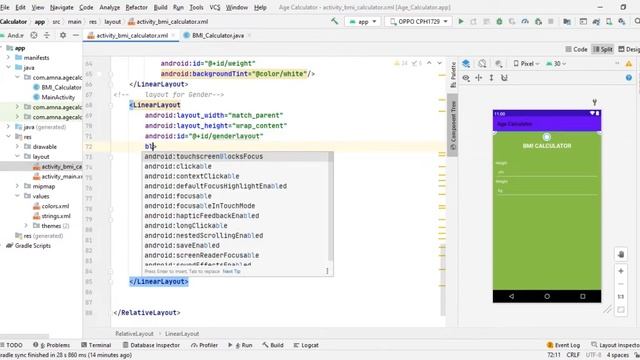Toggle view options eye icon in design toolbar
Image resolution: width=640 pixels, height=360 pixels.
coord(466,78)
